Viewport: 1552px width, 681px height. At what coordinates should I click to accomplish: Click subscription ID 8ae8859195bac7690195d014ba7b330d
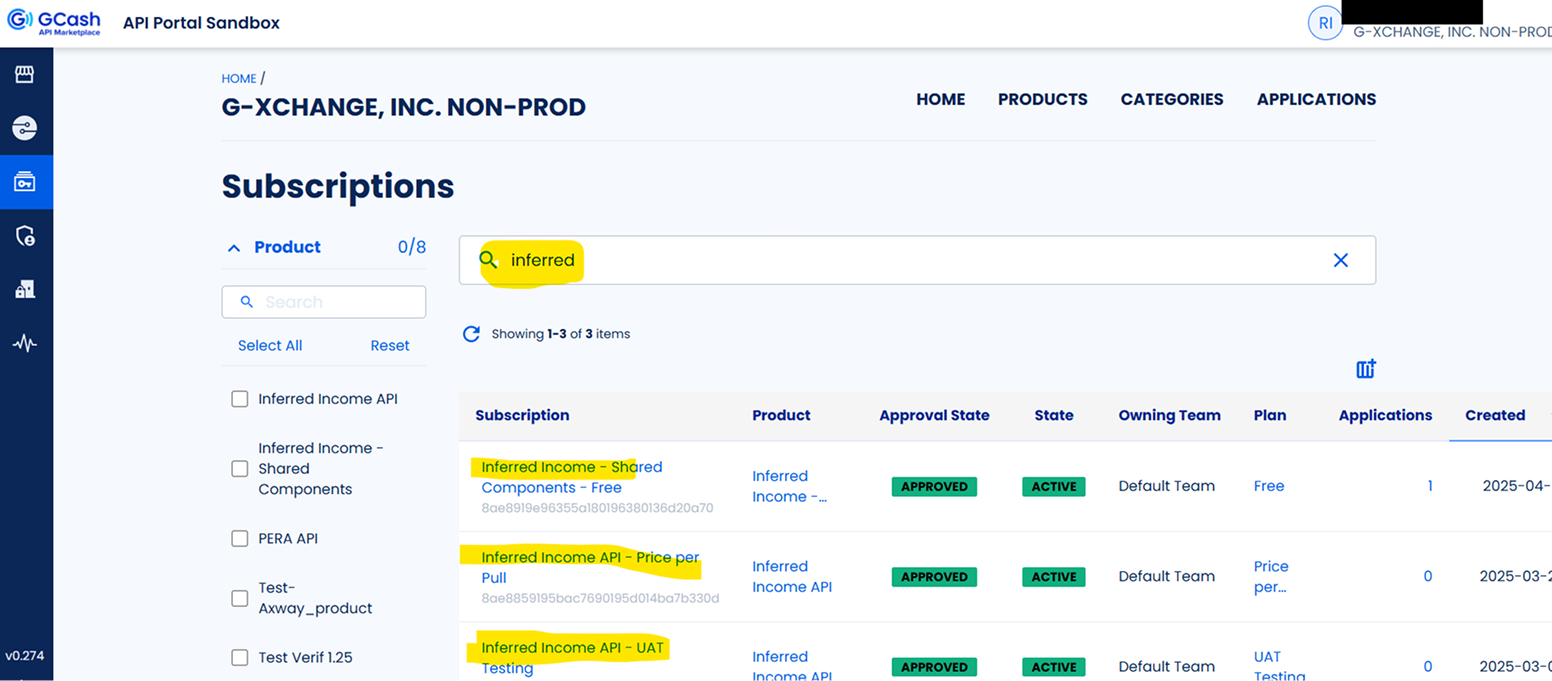click(600, 599)
